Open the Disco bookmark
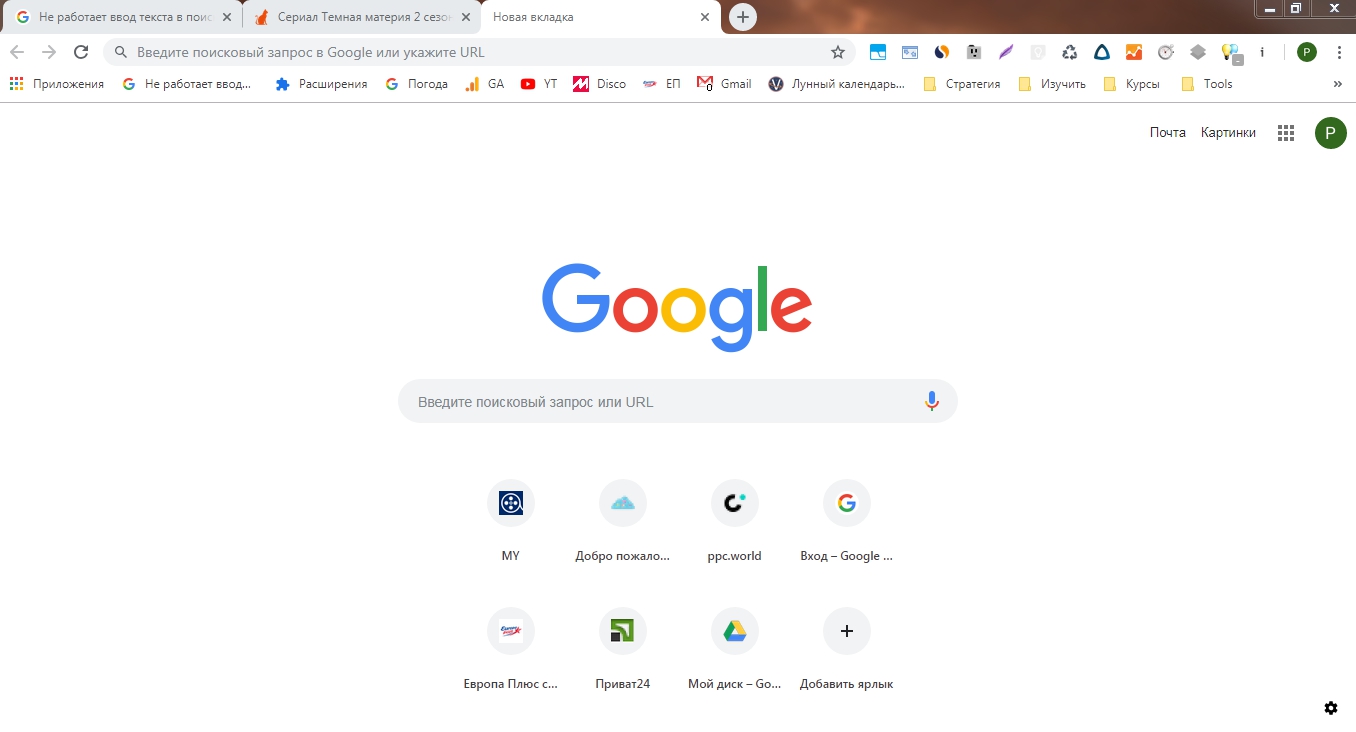Screen dimensions: 1356x732 pos(600,84)
